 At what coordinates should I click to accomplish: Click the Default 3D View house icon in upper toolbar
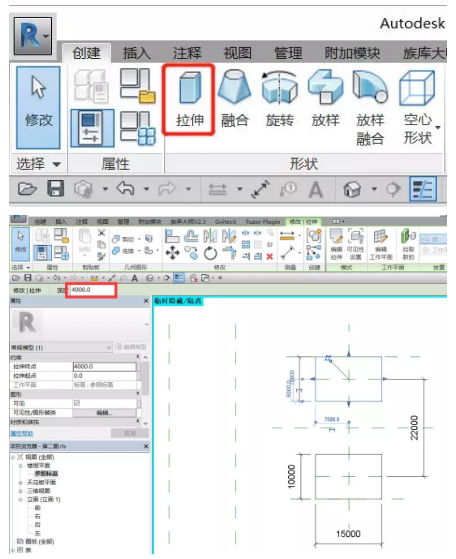click(x=352, y=189)
